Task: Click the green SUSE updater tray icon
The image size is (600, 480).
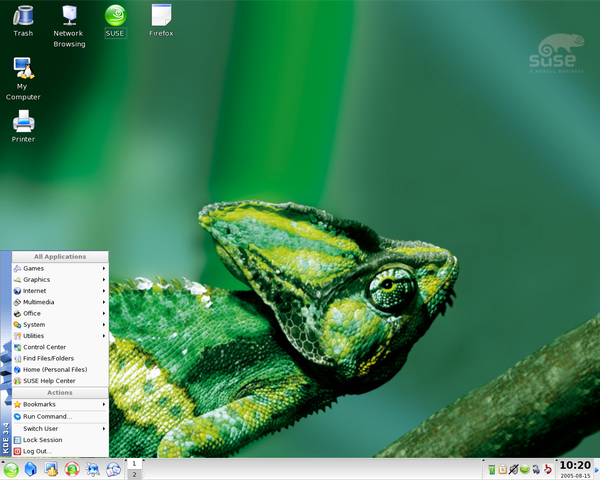Action: click(525, 469)
